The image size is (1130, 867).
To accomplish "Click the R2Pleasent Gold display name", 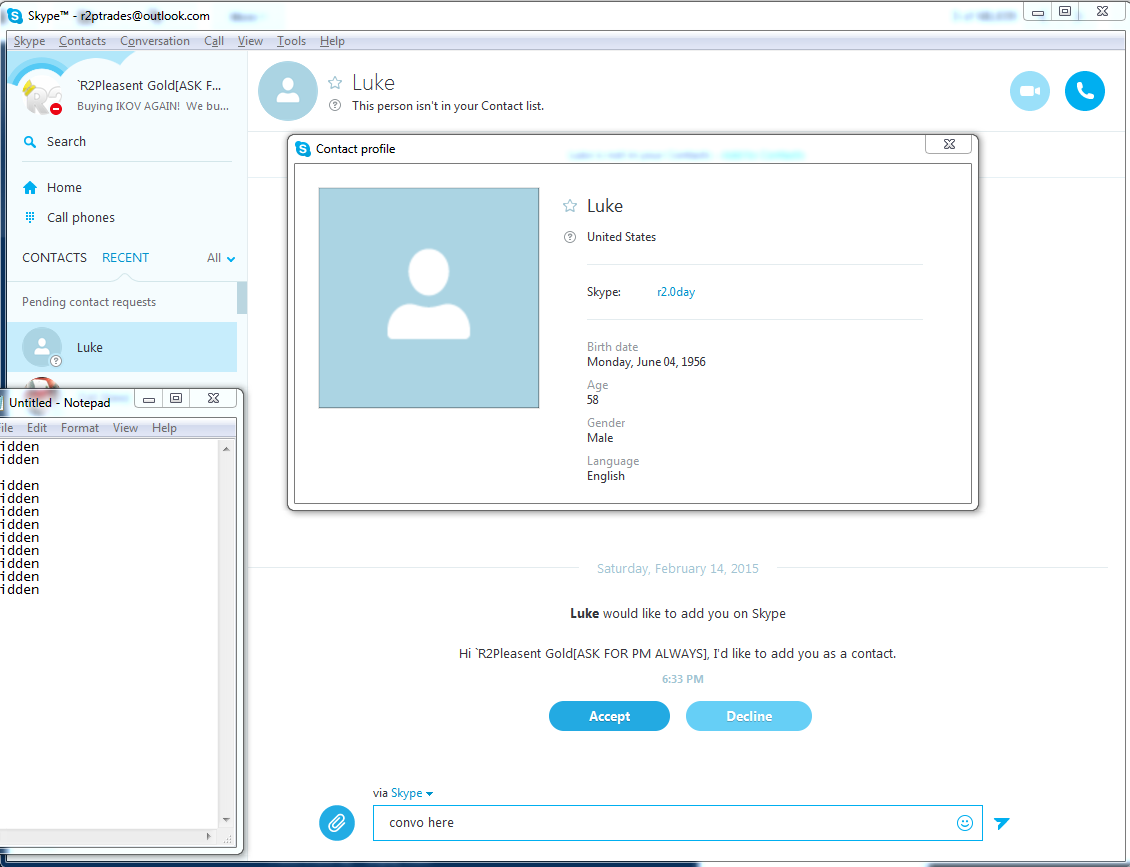I will point(149,86).
